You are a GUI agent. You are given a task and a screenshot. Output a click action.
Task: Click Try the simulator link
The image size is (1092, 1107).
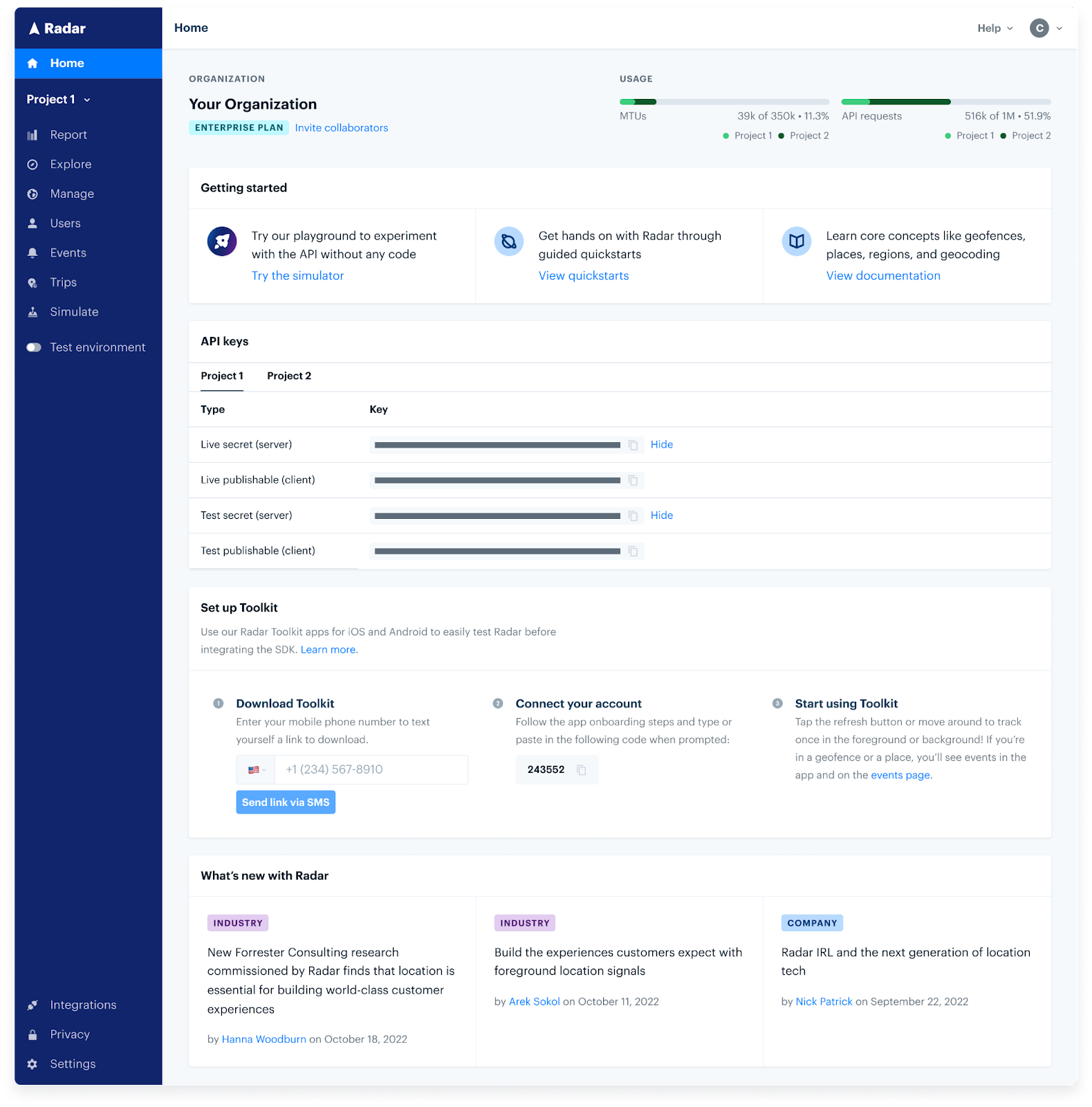click(297, 276)
